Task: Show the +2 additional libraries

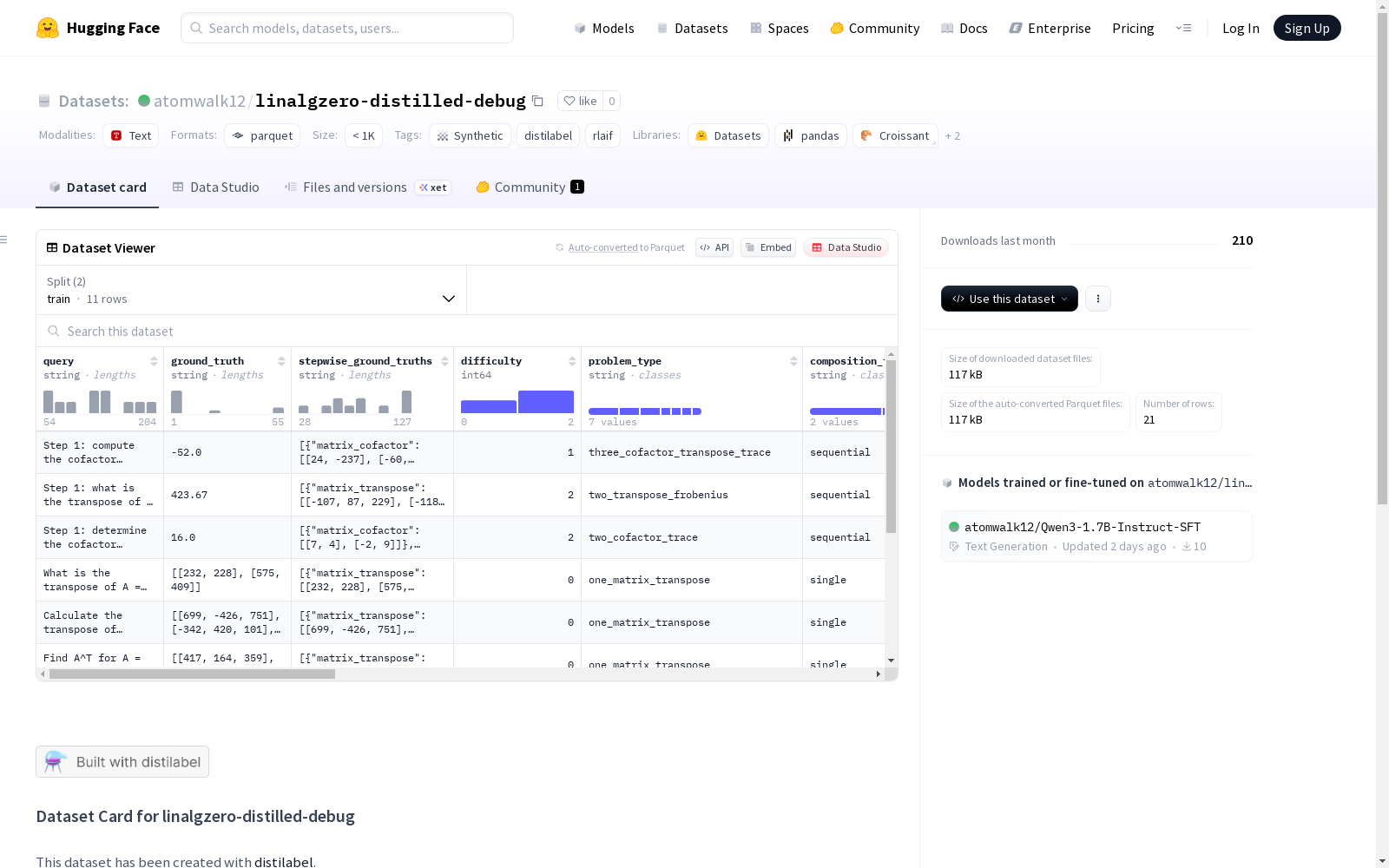Action: tap(952, 135)
